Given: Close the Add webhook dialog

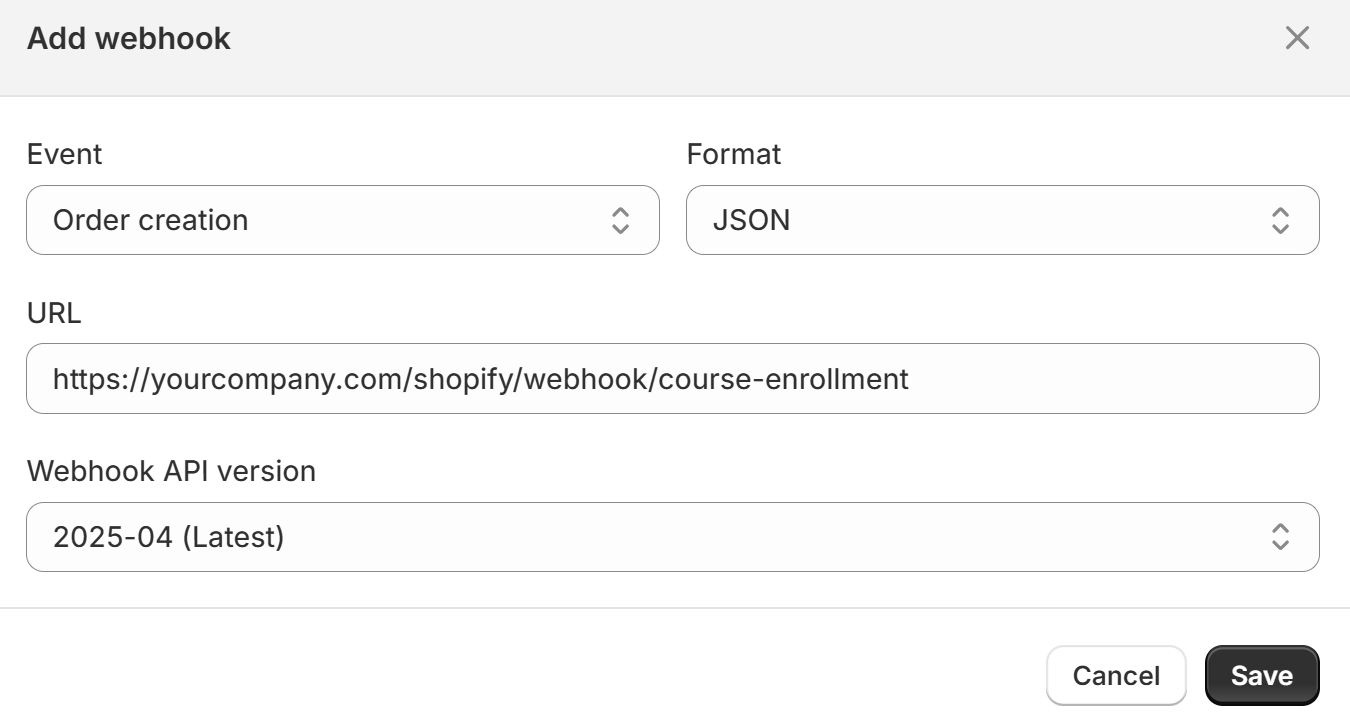Looking at the screenshot, I should [1297, 39].
